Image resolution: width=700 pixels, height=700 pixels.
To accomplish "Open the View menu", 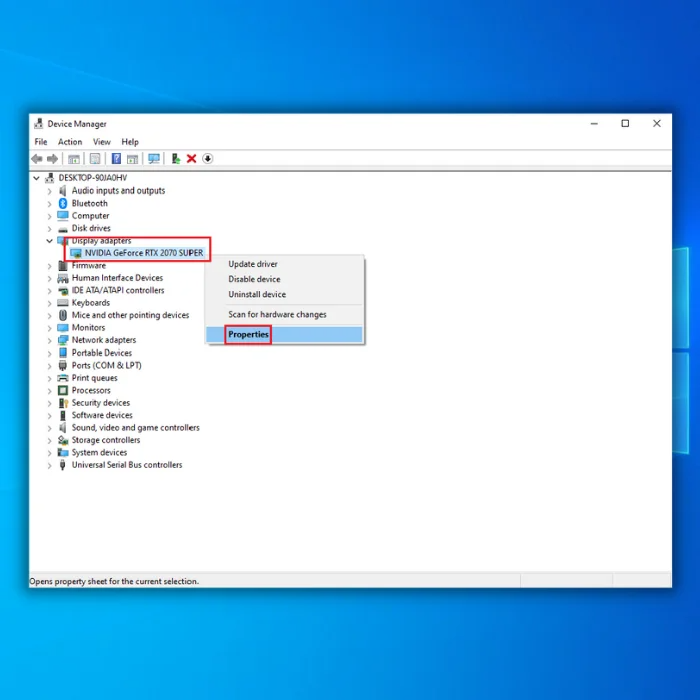I will (102, 142).
